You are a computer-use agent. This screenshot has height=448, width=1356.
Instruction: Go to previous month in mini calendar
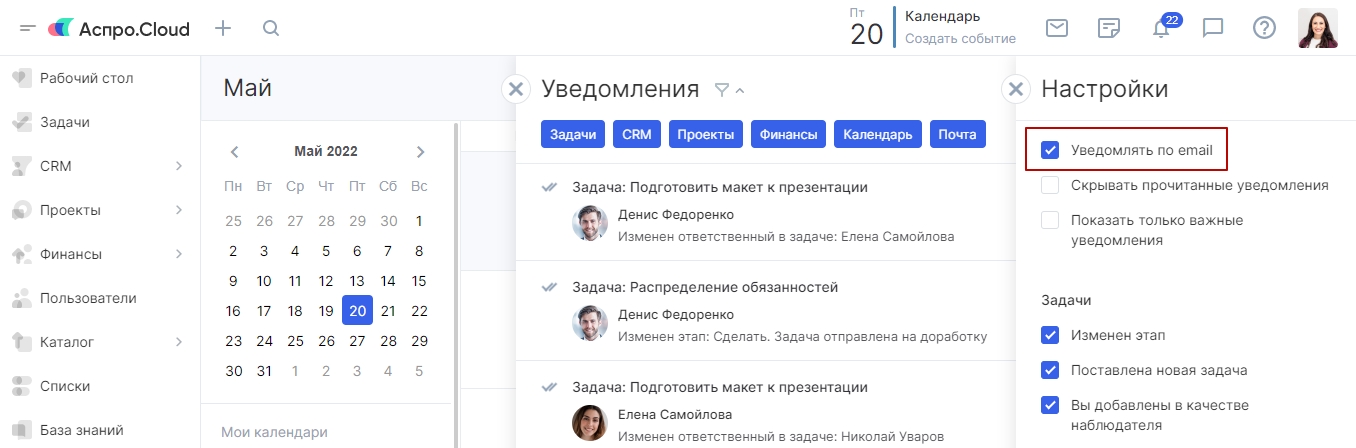click(x=234, y=152)
